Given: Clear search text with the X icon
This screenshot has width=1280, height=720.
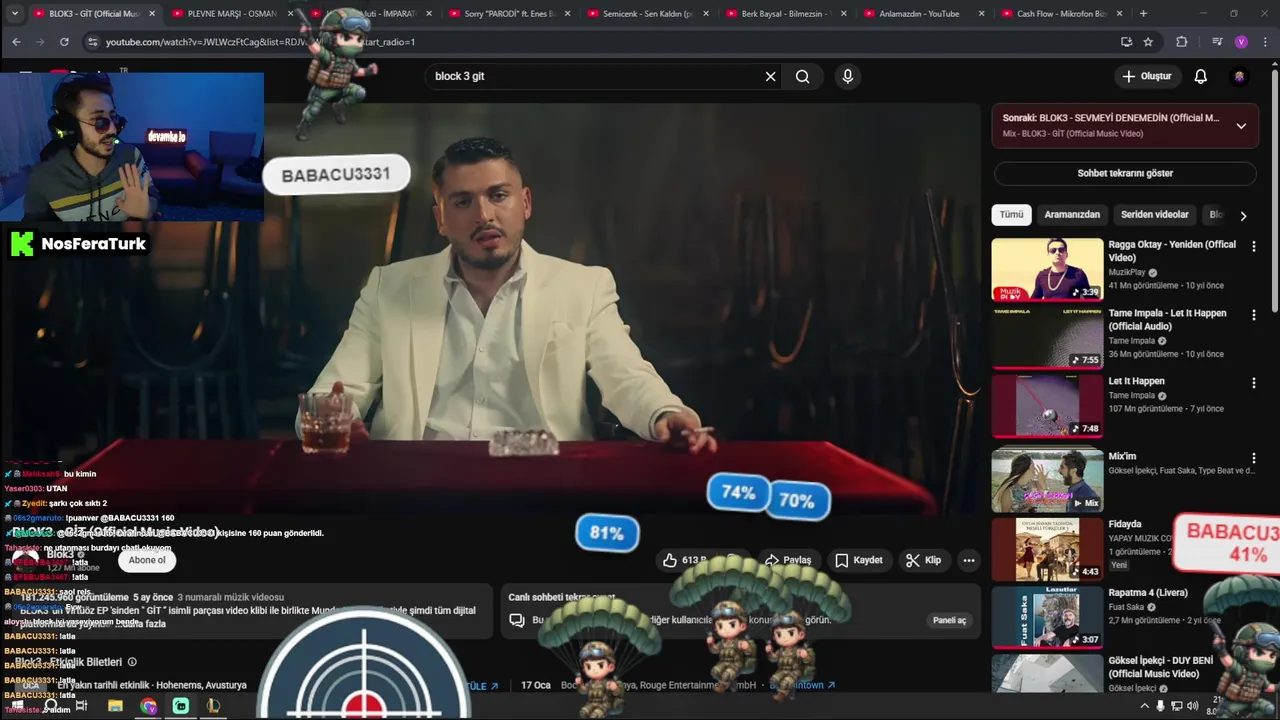Looking at the screenshot, I should [770, 76].
